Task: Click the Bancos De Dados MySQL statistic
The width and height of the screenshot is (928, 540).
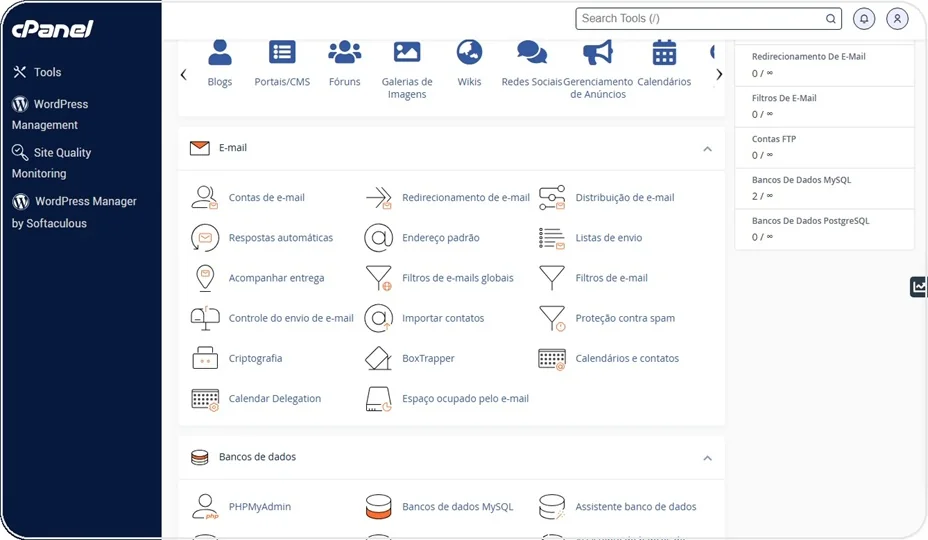Action: click(x=824, y=188)
